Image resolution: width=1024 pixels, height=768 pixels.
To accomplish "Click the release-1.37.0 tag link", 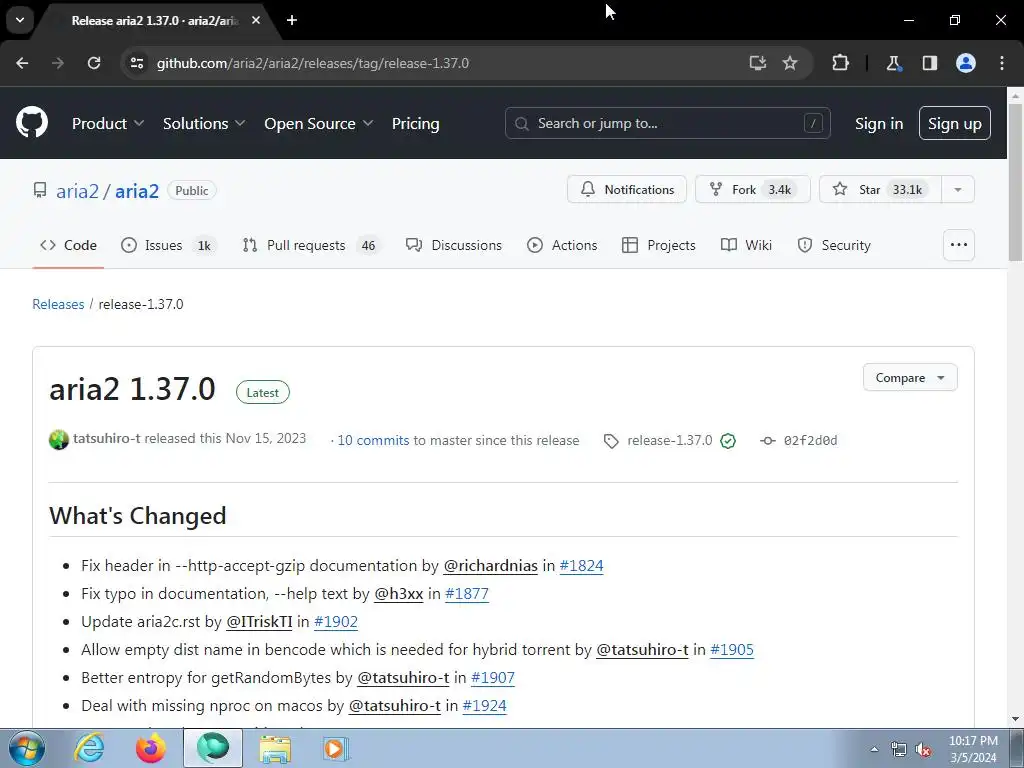I will [x=669, y=440].
